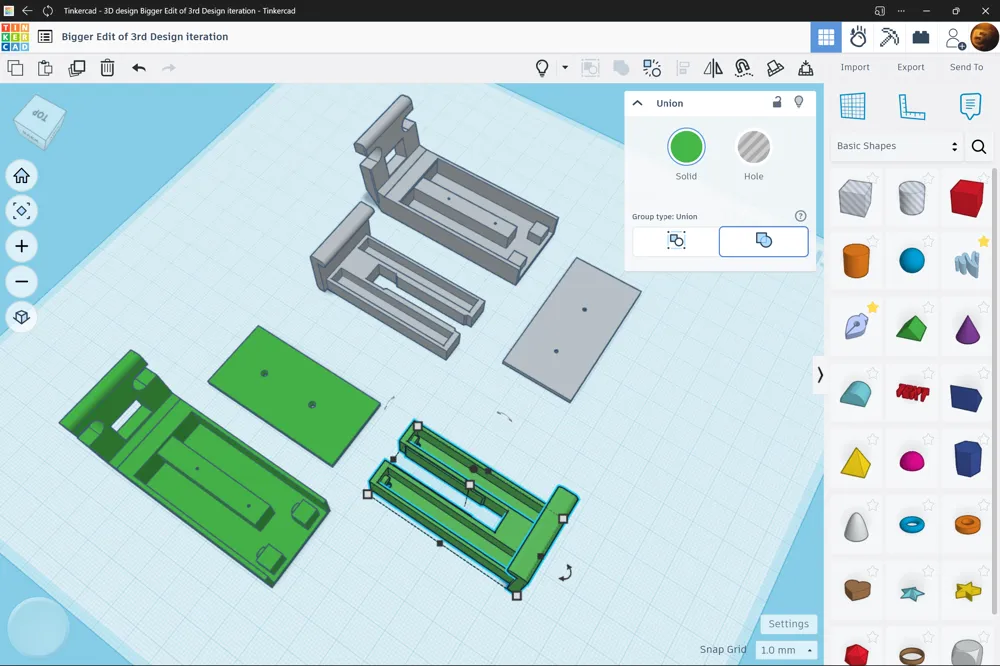The height and width of the screenshot is (666, 1000).
Task: Collapse the shapes panel chevron
Action: click(x=820, y=375)
